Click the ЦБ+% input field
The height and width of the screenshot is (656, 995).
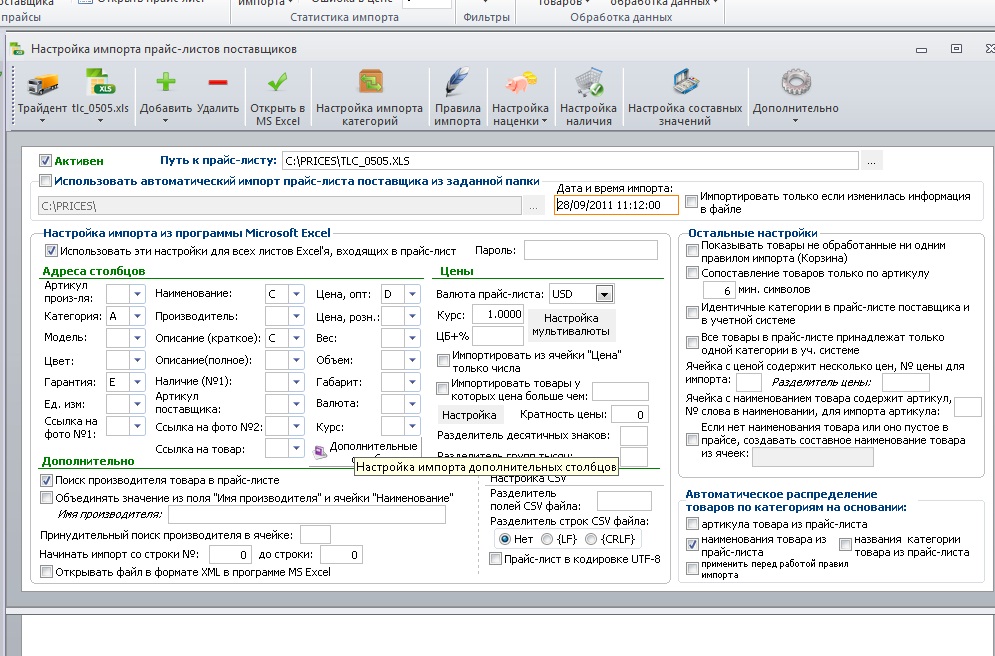[498, 336]
